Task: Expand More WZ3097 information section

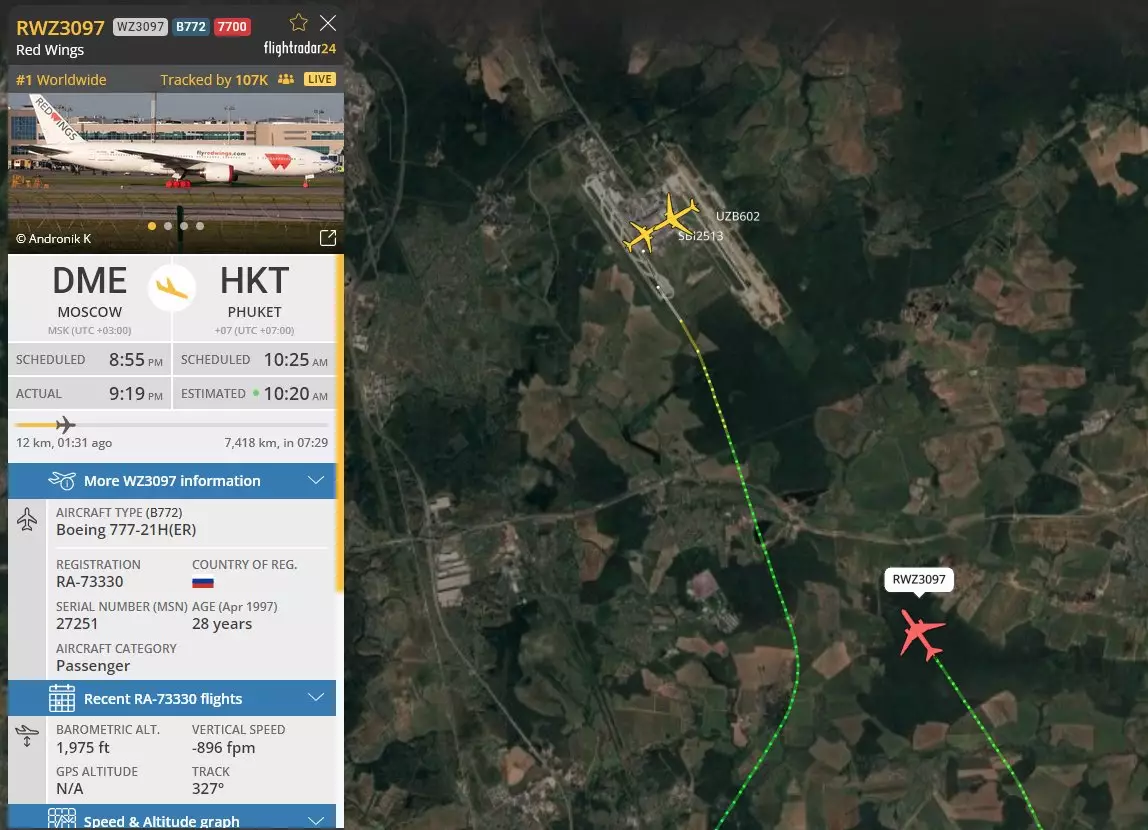Action: point(172,481)
